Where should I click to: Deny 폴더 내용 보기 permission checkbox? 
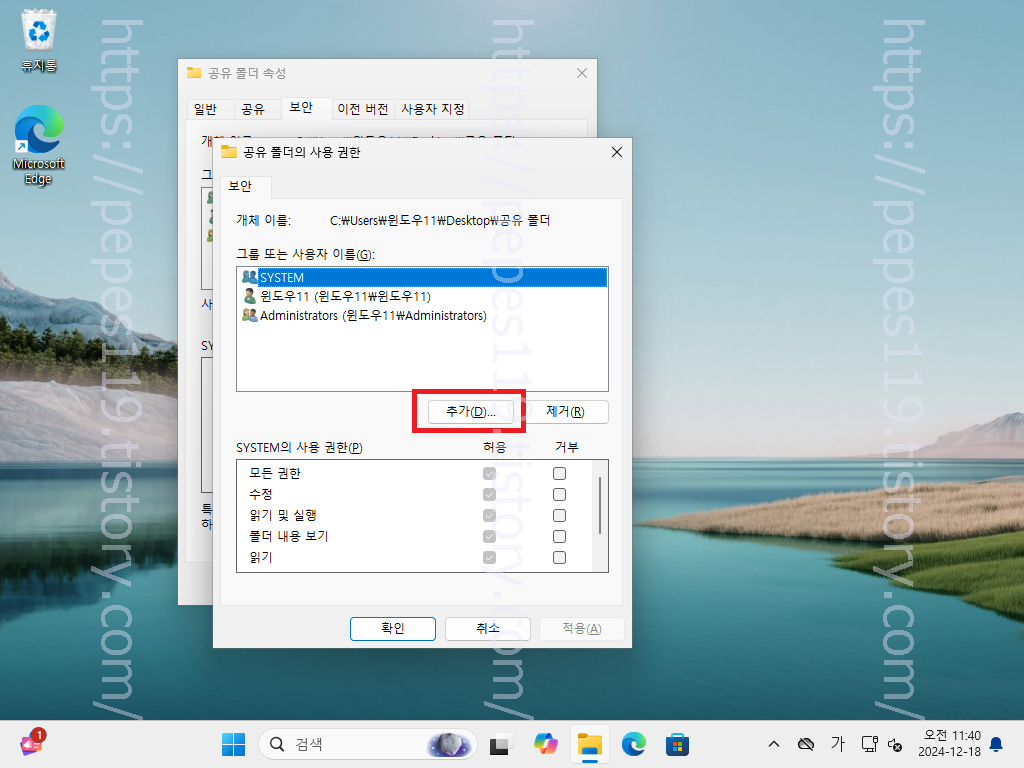pos(559,536)
